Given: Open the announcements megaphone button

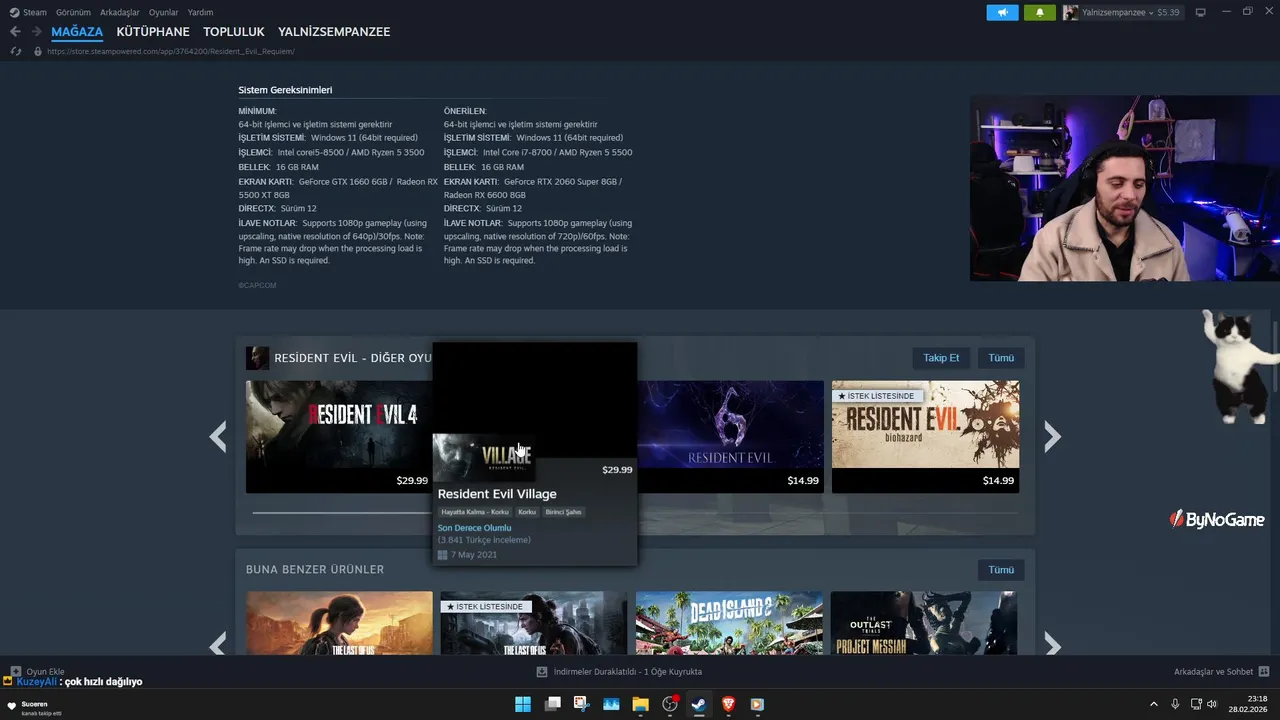Looking at the screenshot, I should pos(1002,12).
